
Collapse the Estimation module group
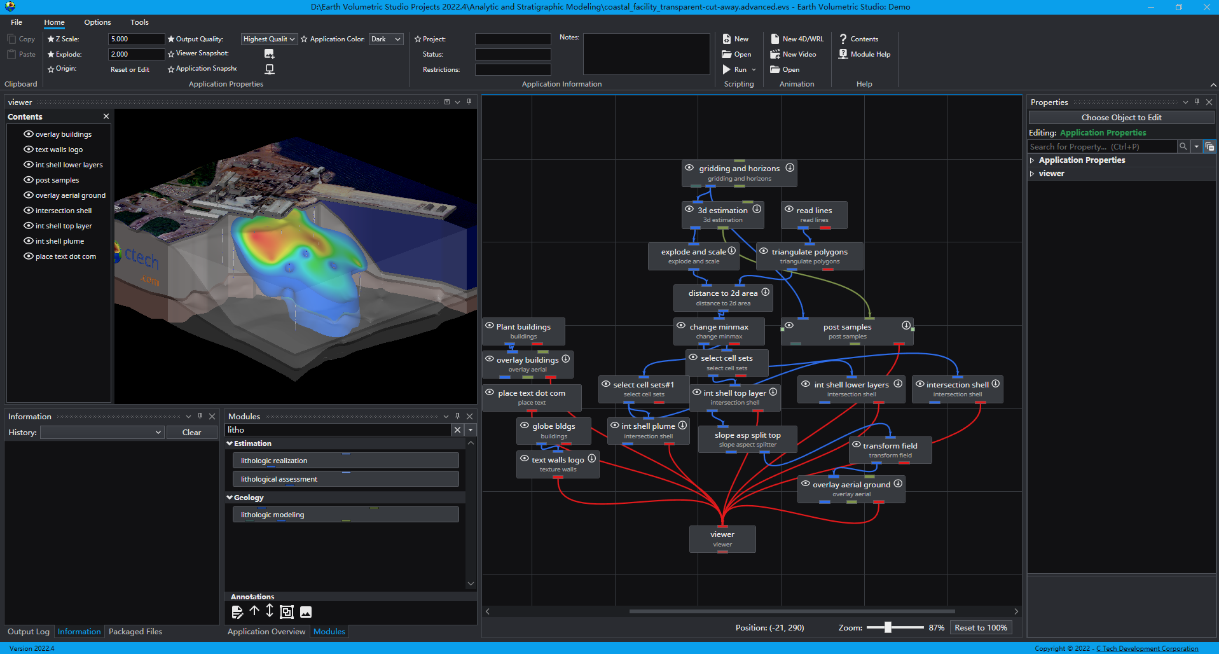229,443
